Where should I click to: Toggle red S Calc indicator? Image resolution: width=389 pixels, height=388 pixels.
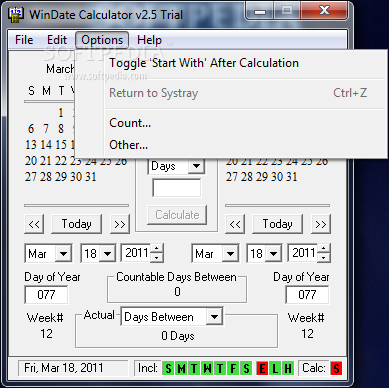pyautogui.click(x=336, y=368)
